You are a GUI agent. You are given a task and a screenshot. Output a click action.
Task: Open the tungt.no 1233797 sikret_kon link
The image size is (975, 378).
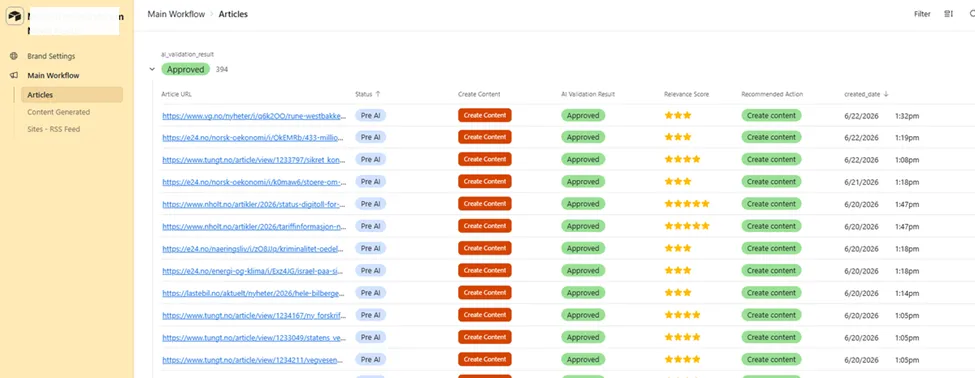tap(253, 160)
